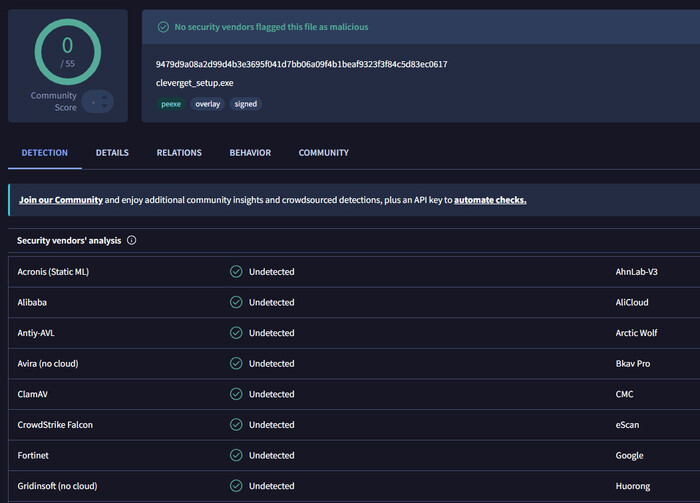Click the AliCloud vendor name

tap(632, 302)
